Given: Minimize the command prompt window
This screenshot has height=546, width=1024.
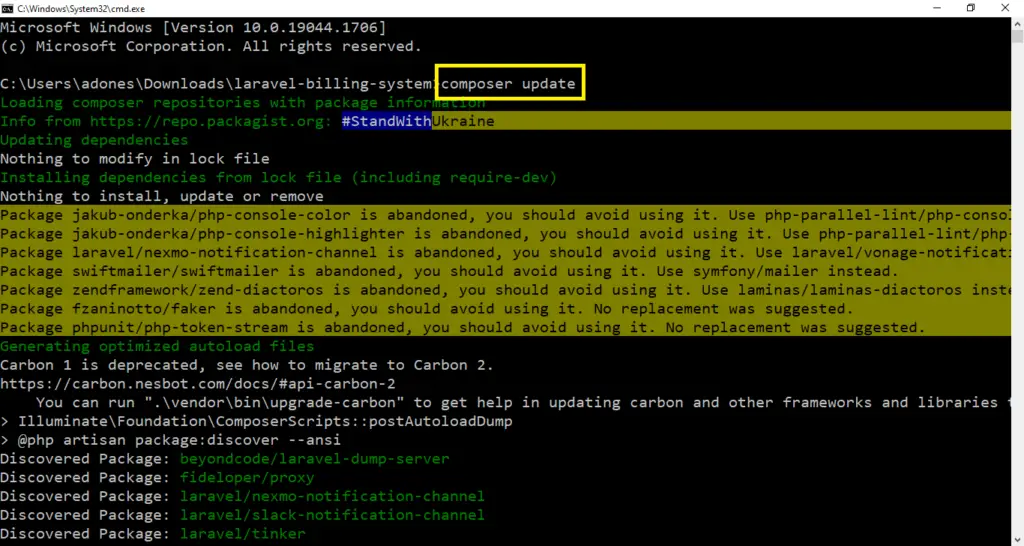Looking at the screenshot, I should click(930, 8).
